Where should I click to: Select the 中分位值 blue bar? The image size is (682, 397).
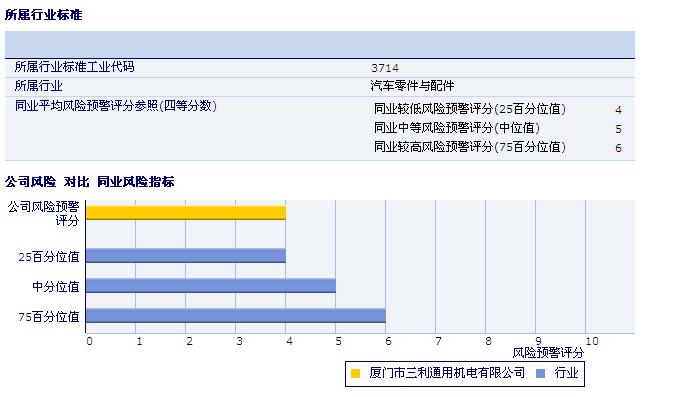[211, 286]
